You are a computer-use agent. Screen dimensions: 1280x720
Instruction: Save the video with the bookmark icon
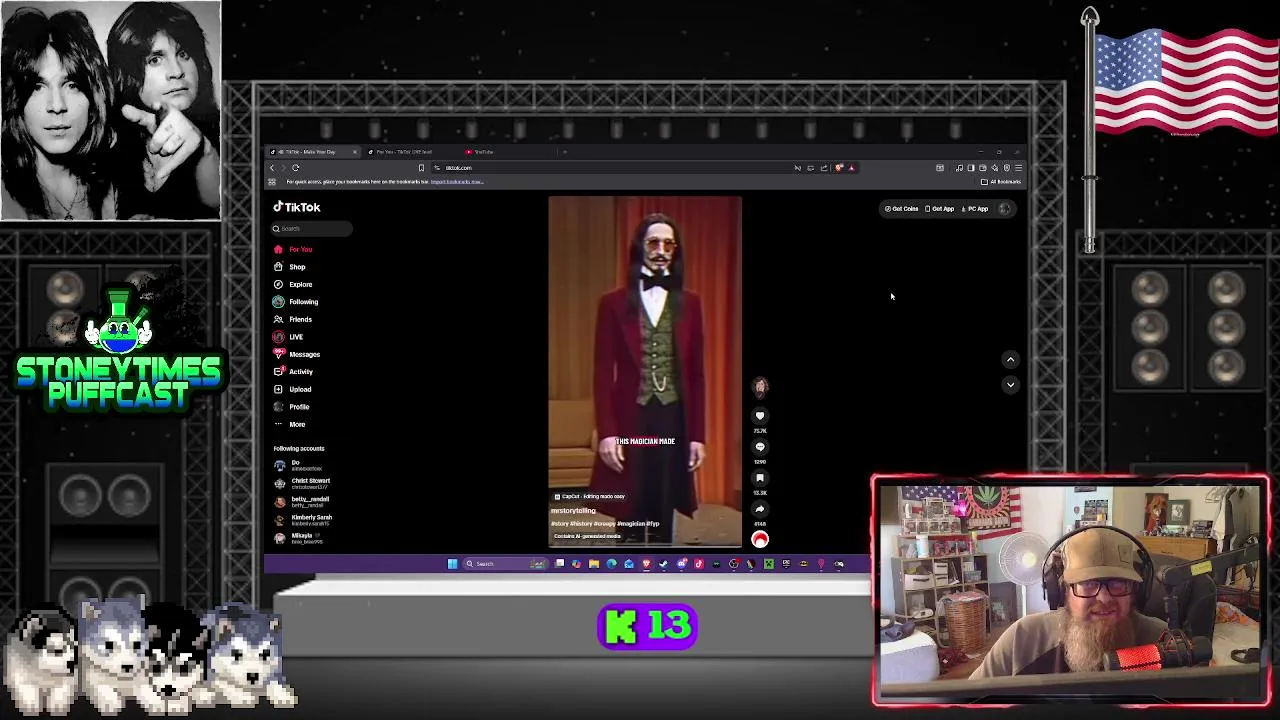pos(760,478)
